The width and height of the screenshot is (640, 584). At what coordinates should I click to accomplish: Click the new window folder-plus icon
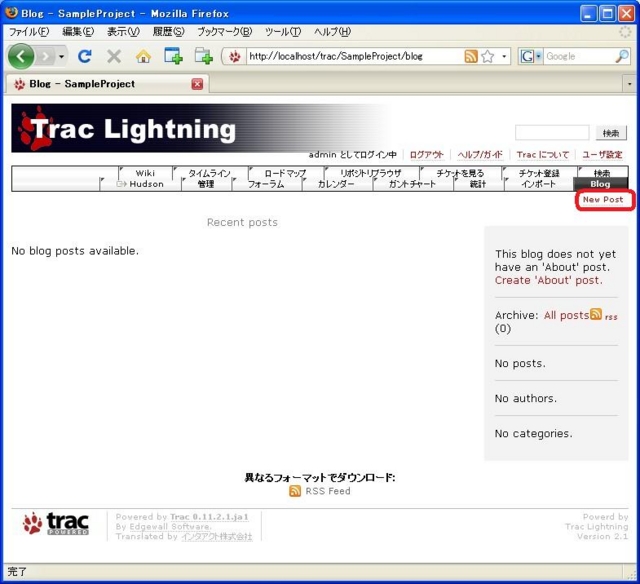tap(203, 56)
